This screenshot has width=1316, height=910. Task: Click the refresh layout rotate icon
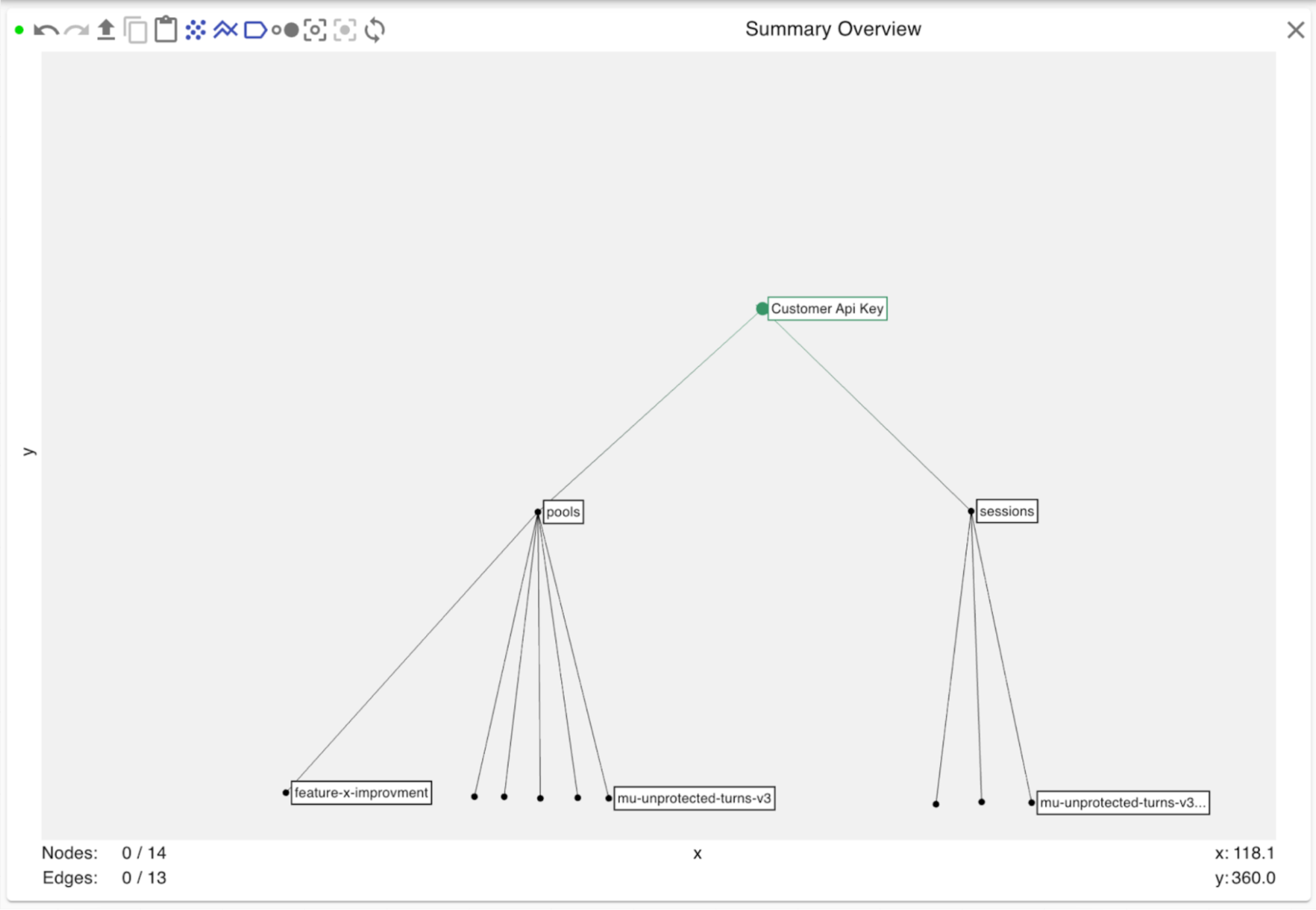coord(375,30)
